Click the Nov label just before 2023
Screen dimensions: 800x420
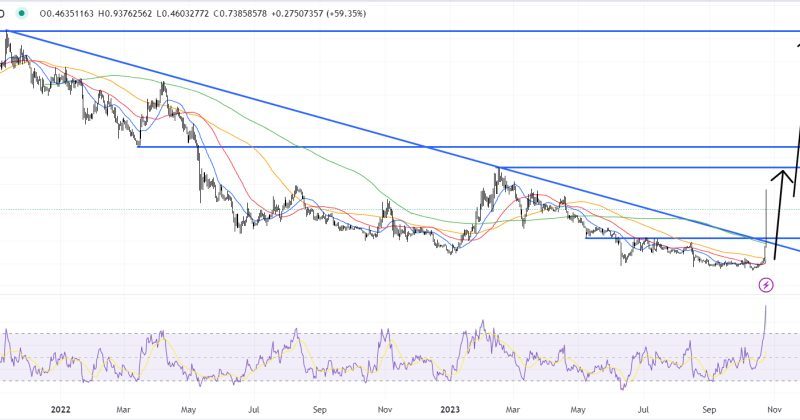(385, 409)
